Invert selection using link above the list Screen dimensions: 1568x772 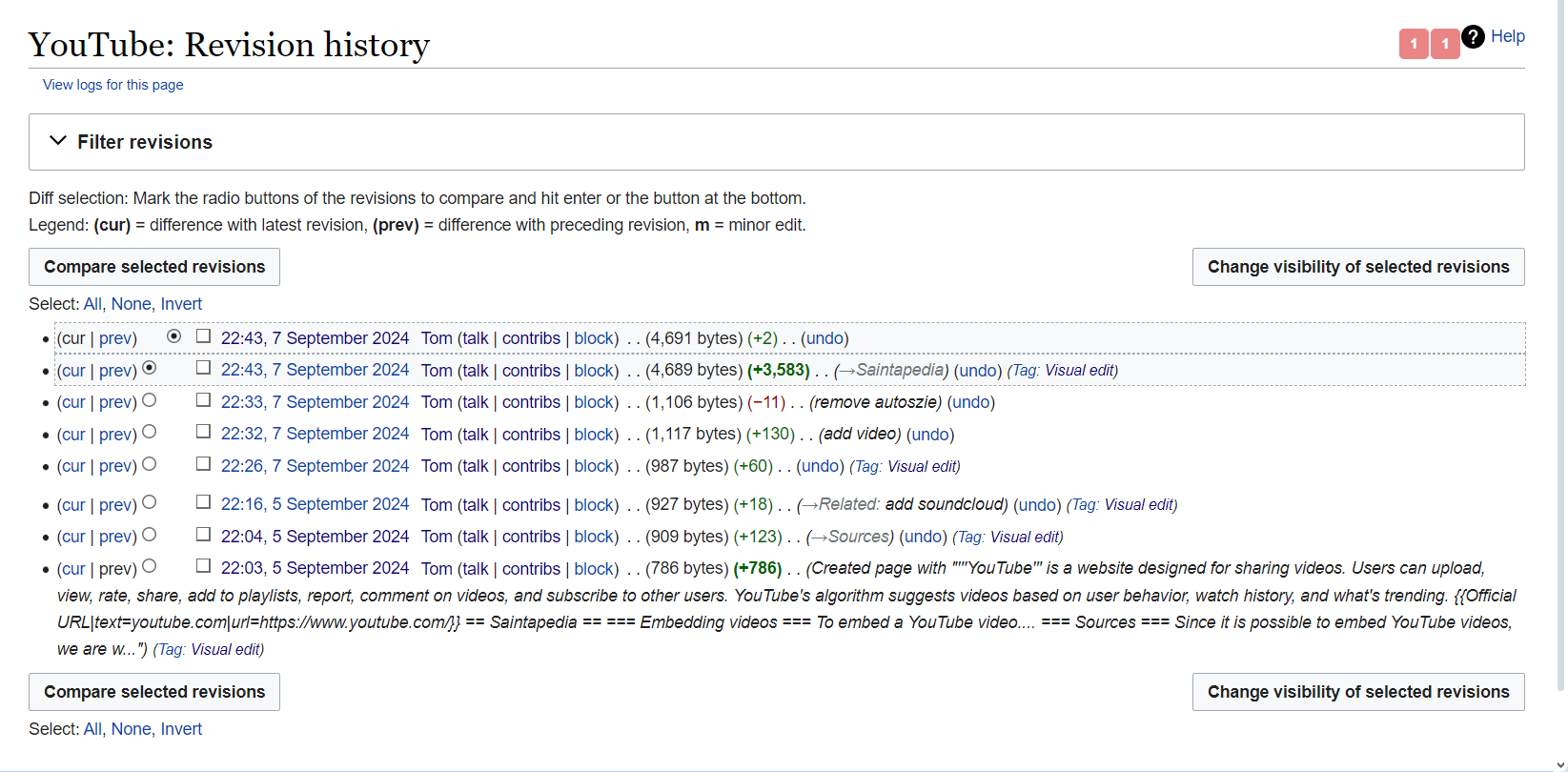[181, 304]
